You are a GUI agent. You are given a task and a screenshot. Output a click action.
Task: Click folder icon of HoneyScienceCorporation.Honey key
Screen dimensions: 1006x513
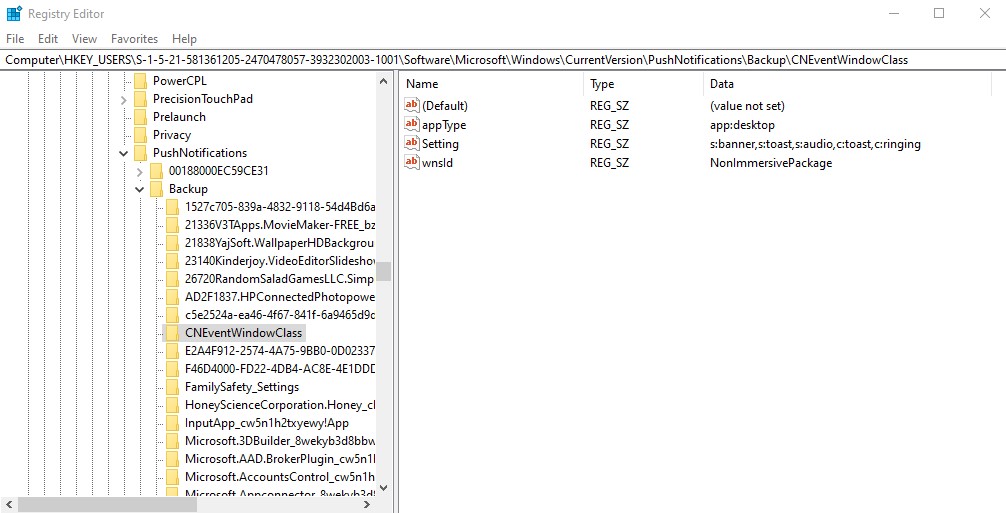[x=173, y=405]
